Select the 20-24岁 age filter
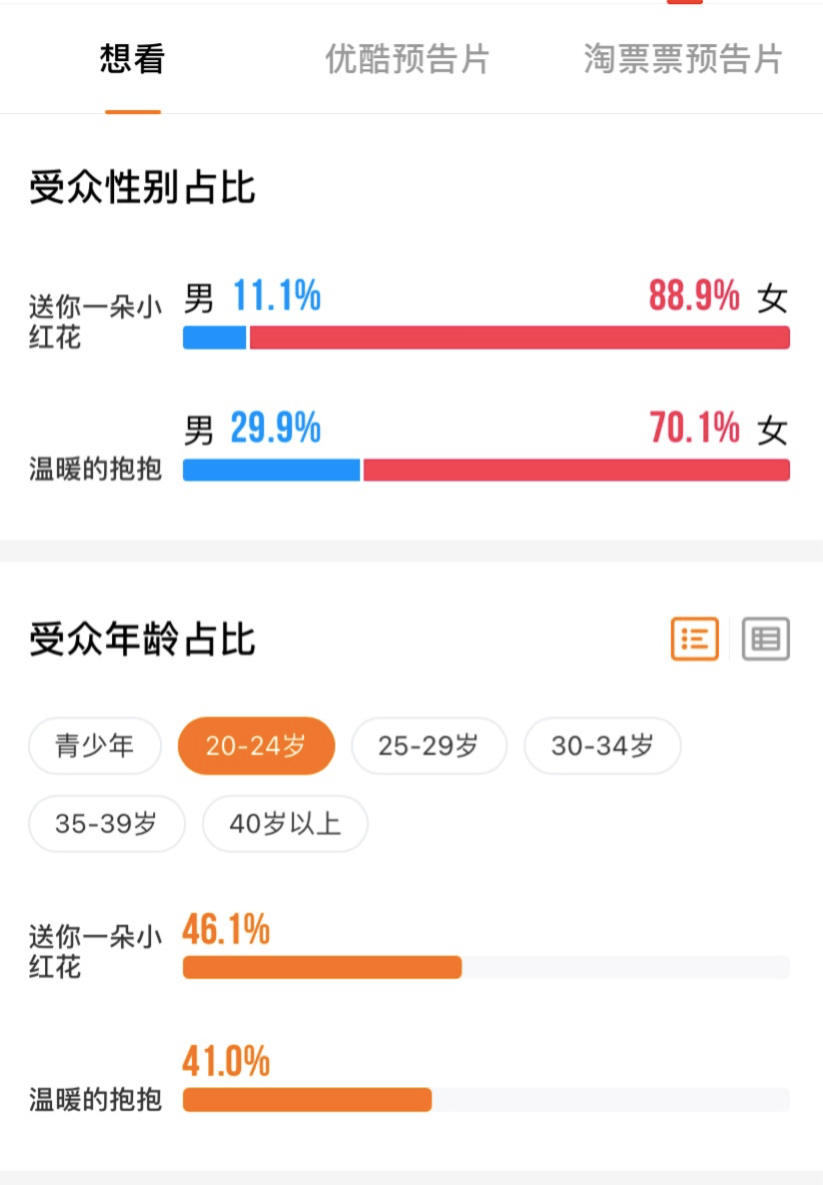Image resolution: width=823 pixels, height=1185 pixels. coord(256,746)
